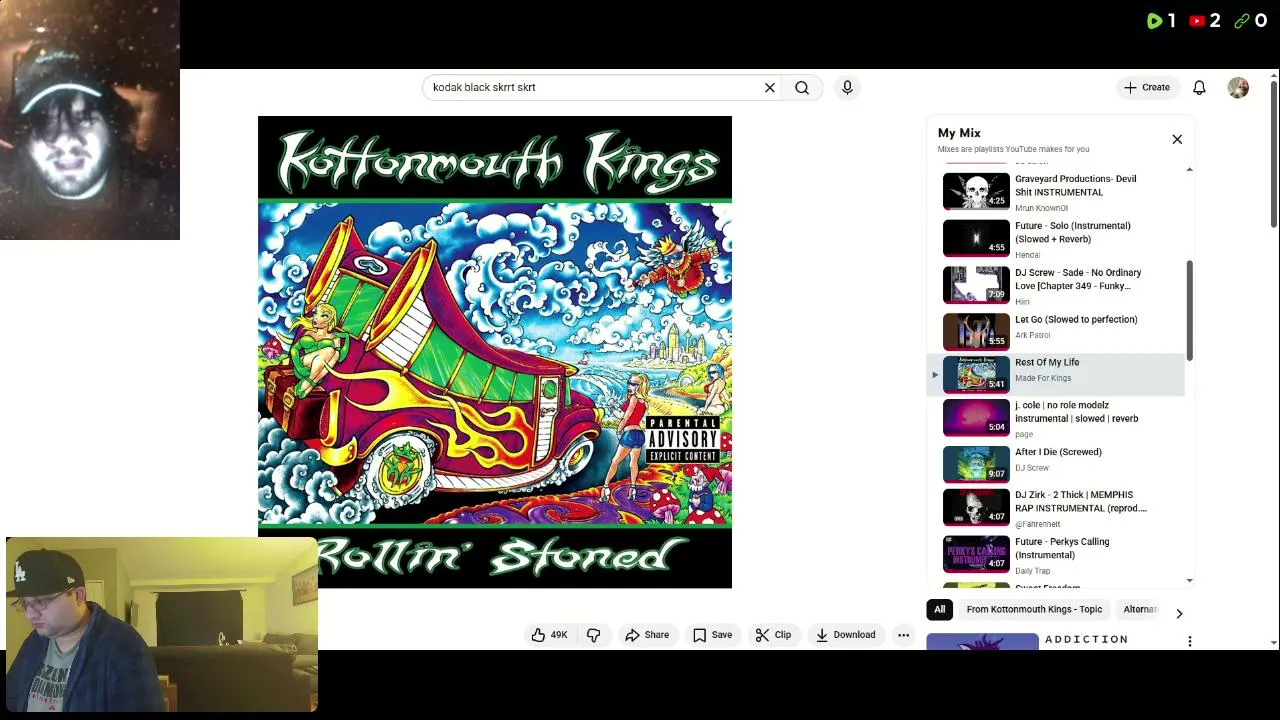Open the ADDICTION recommended video thumbnail
This screenshot has height=720, width=1280.
(982, 642)
